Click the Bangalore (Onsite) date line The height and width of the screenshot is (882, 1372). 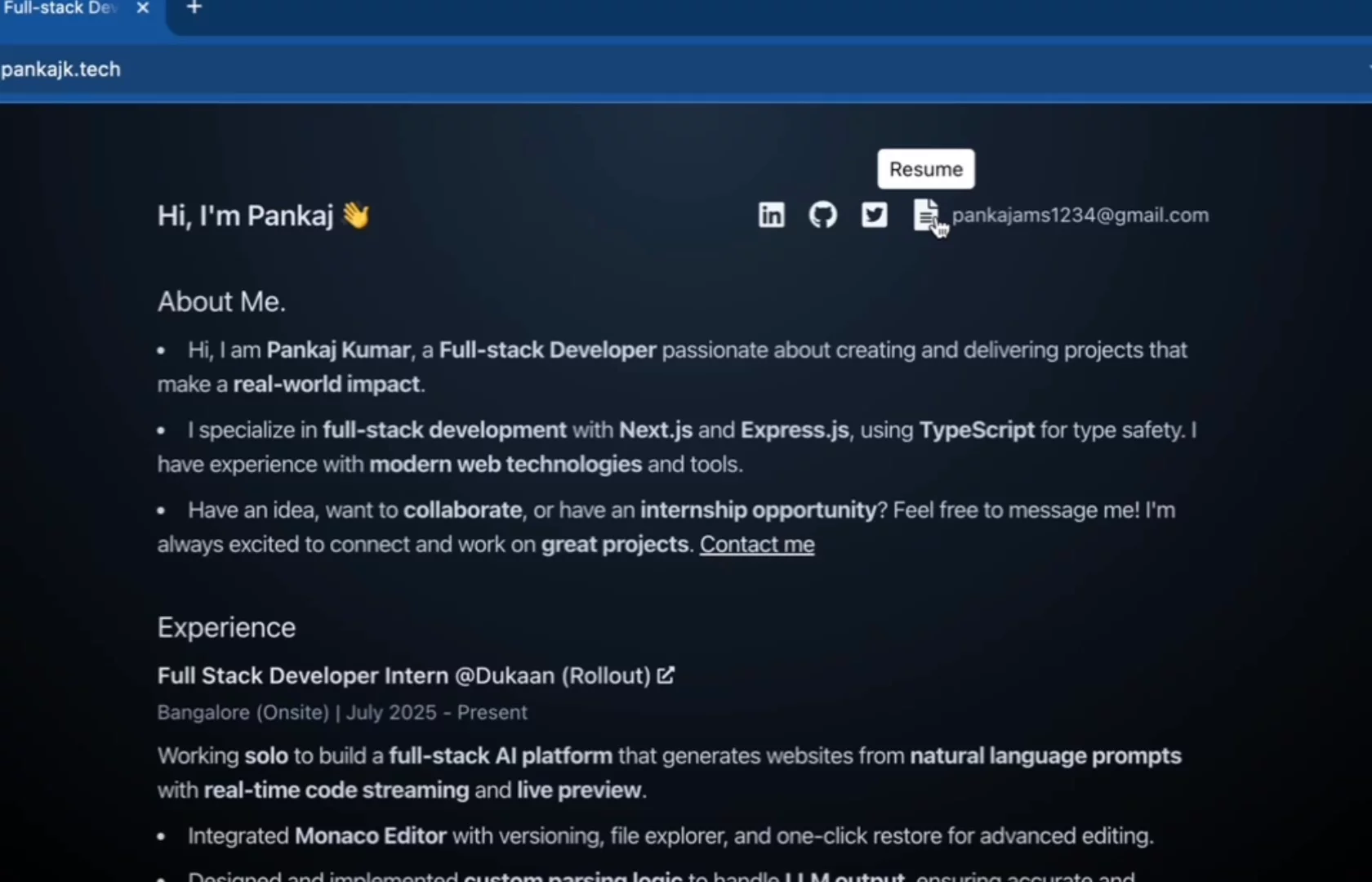[x=342, y=712]
